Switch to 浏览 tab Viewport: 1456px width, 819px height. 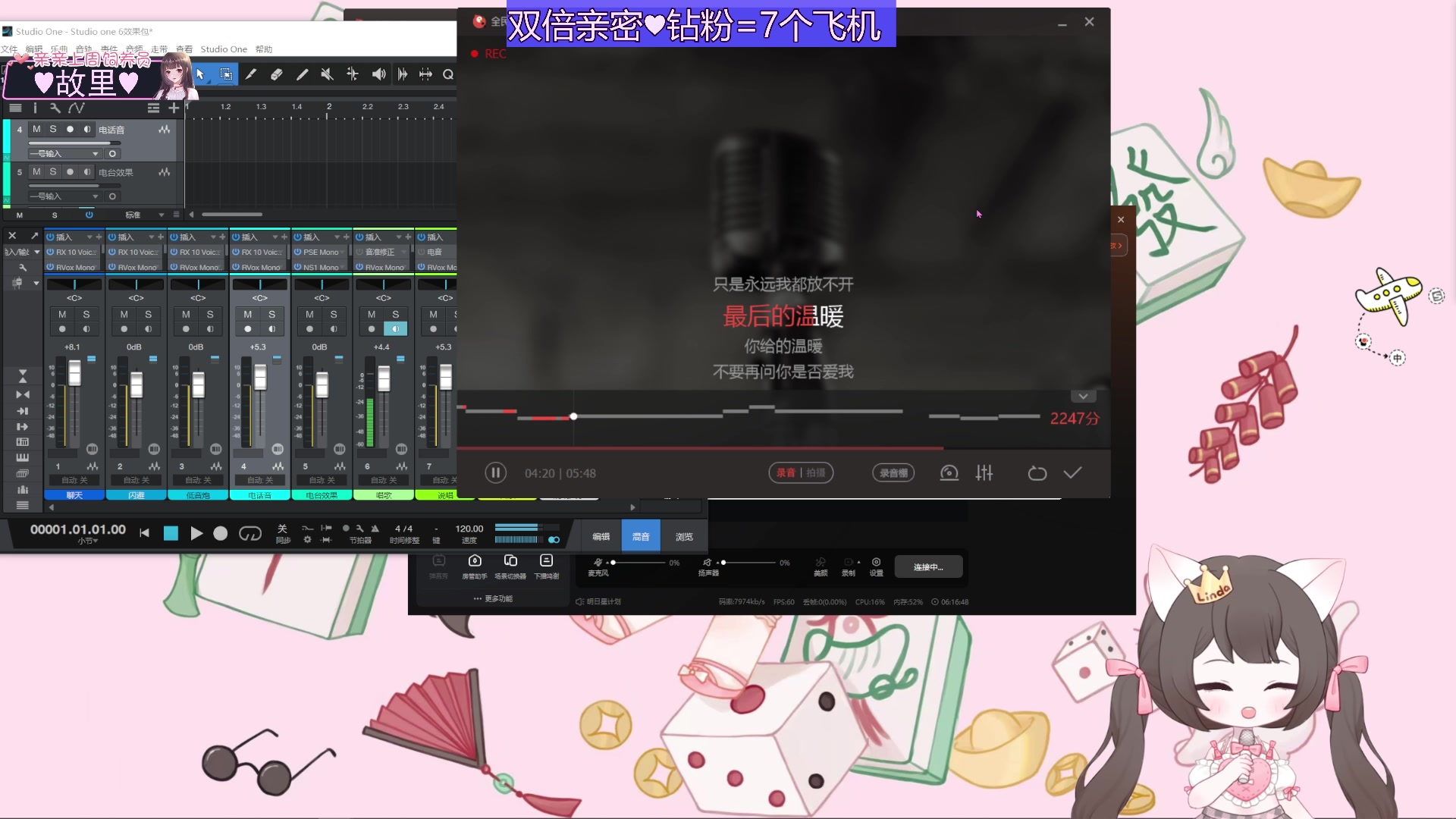(684, 537)
